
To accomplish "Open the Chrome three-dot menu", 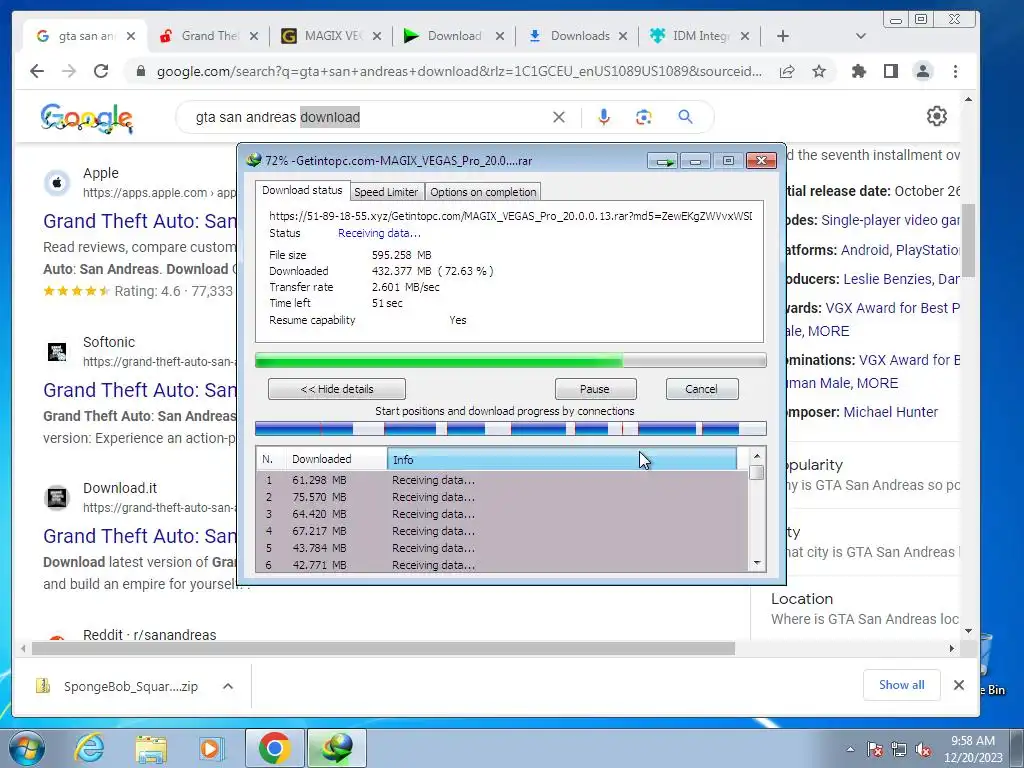I will point(955,71).
